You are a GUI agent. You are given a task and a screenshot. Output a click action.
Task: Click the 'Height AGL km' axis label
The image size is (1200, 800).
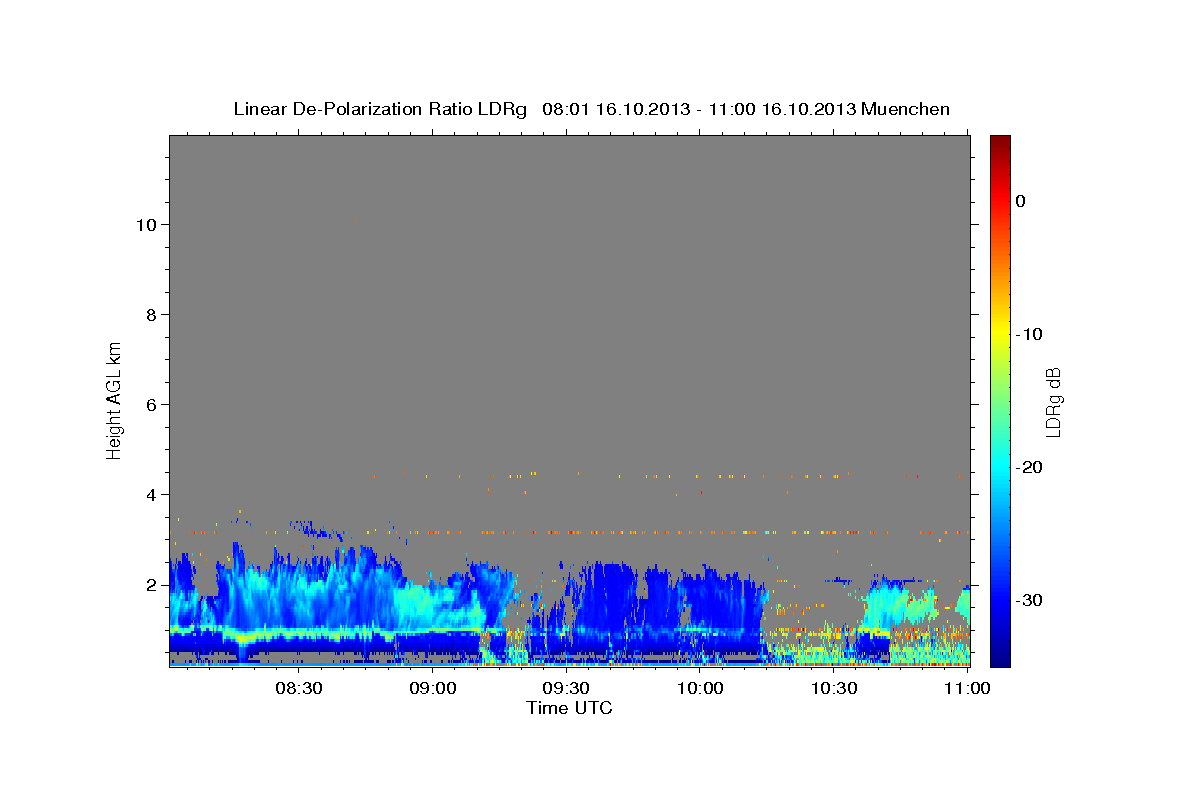coord(114,400)
